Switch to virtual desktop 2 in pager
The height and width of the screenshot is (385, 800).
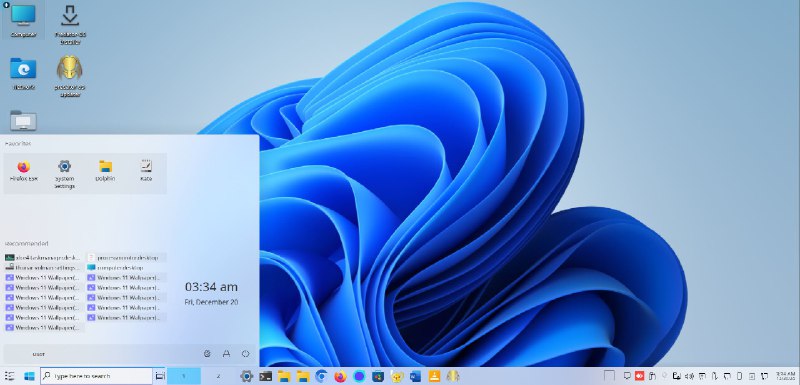[218, 376]
